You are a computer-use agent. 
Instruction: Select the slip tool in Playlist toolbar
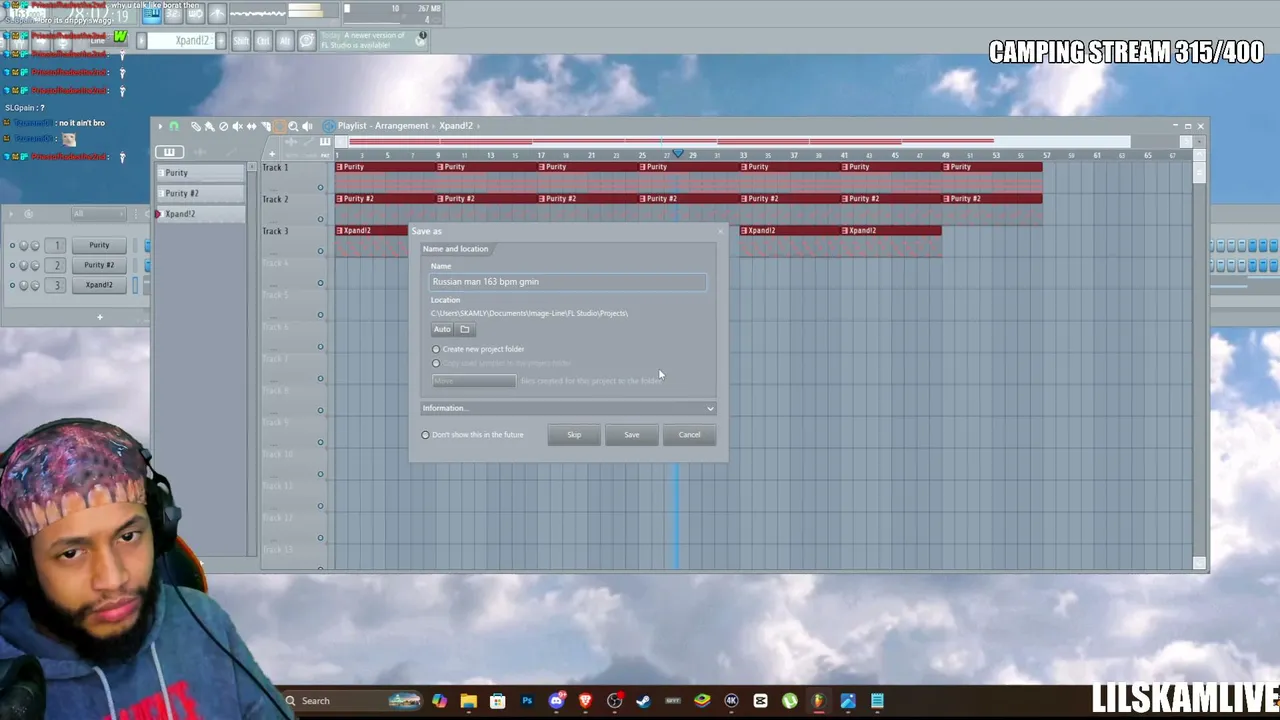[251, 126]
